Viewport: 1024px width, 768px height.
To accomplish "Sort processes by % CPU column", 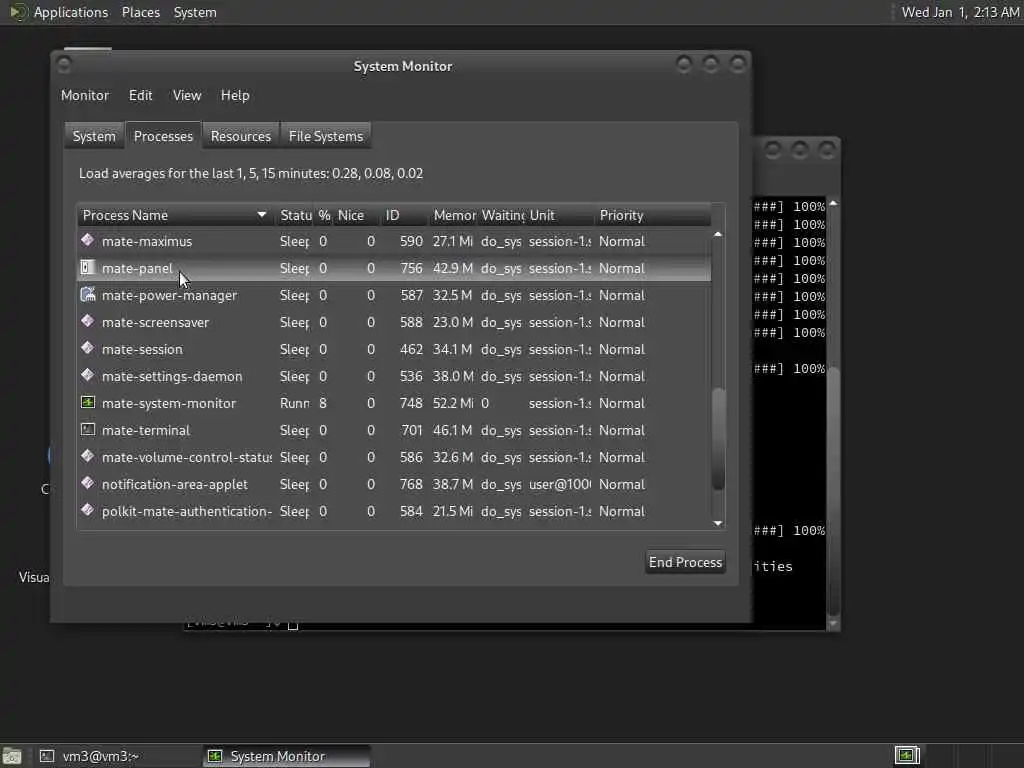I will point(324,216).
